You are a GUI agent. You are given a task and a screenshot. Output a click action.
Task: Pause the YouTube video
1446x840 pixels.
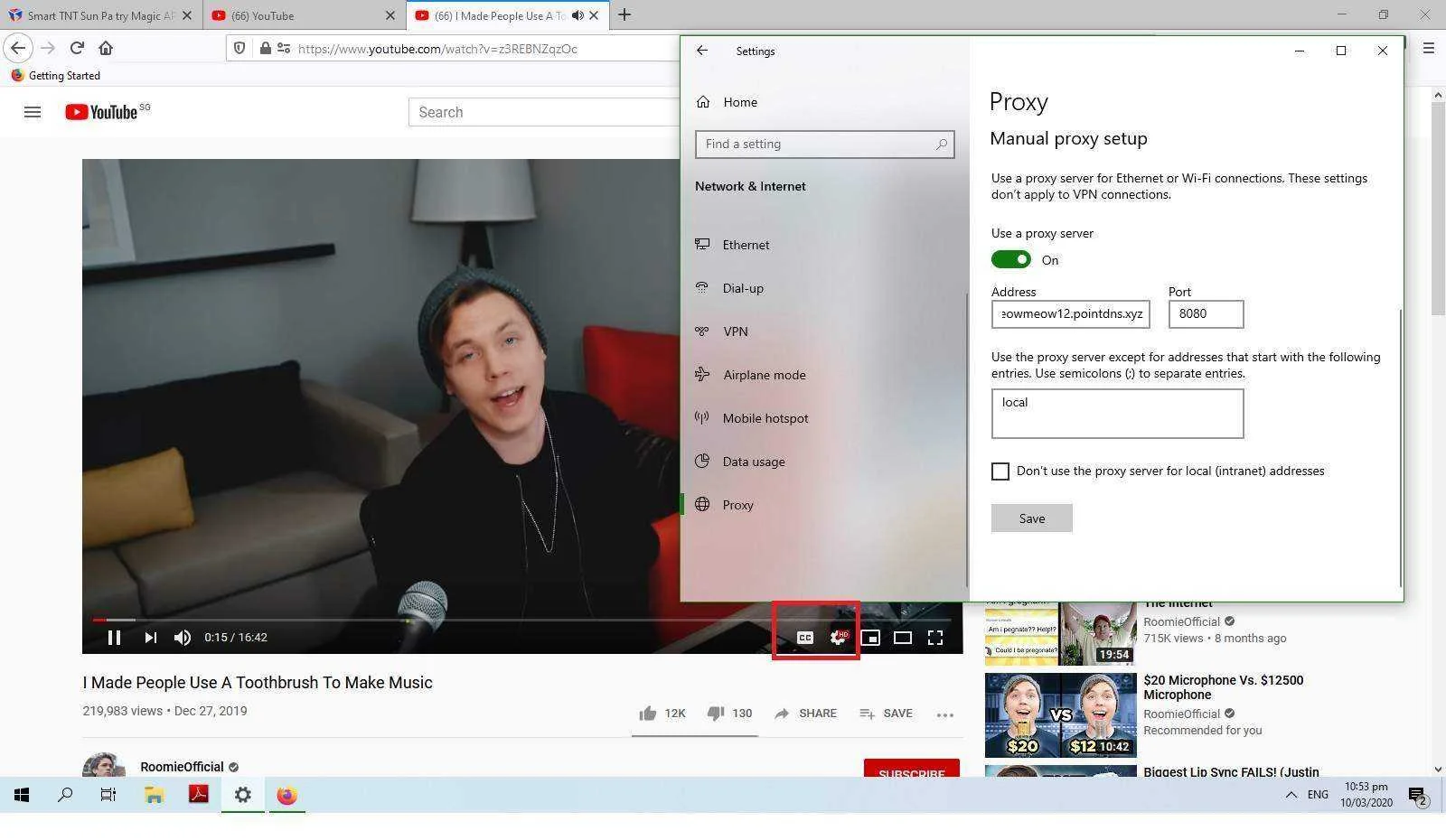point(114,638)
